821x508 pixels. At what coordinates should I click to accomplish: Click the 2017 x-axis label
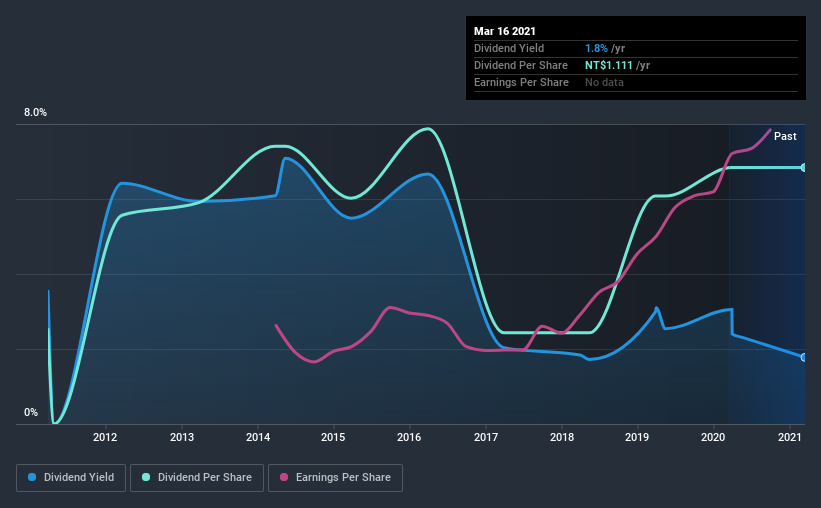point(486,437)
